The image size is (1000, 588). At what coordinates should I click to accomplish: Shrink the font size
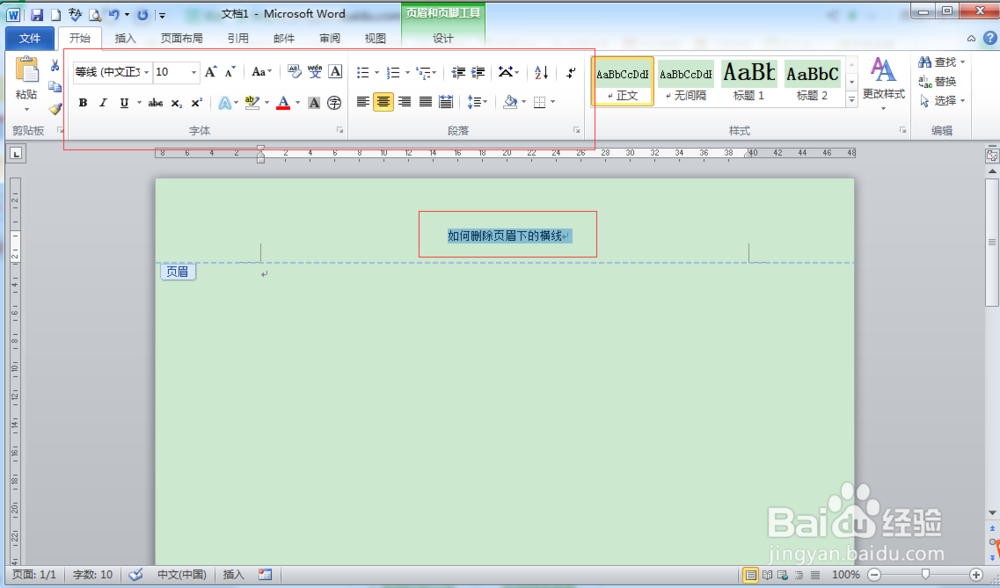pyautogui.click(x=230, y=72)
